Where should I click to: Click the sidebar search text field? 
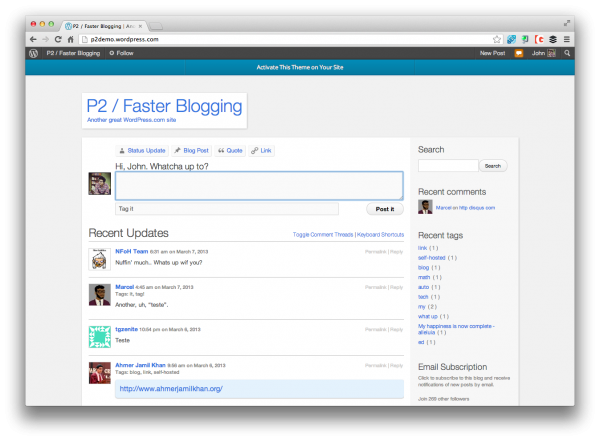[448, 166]
